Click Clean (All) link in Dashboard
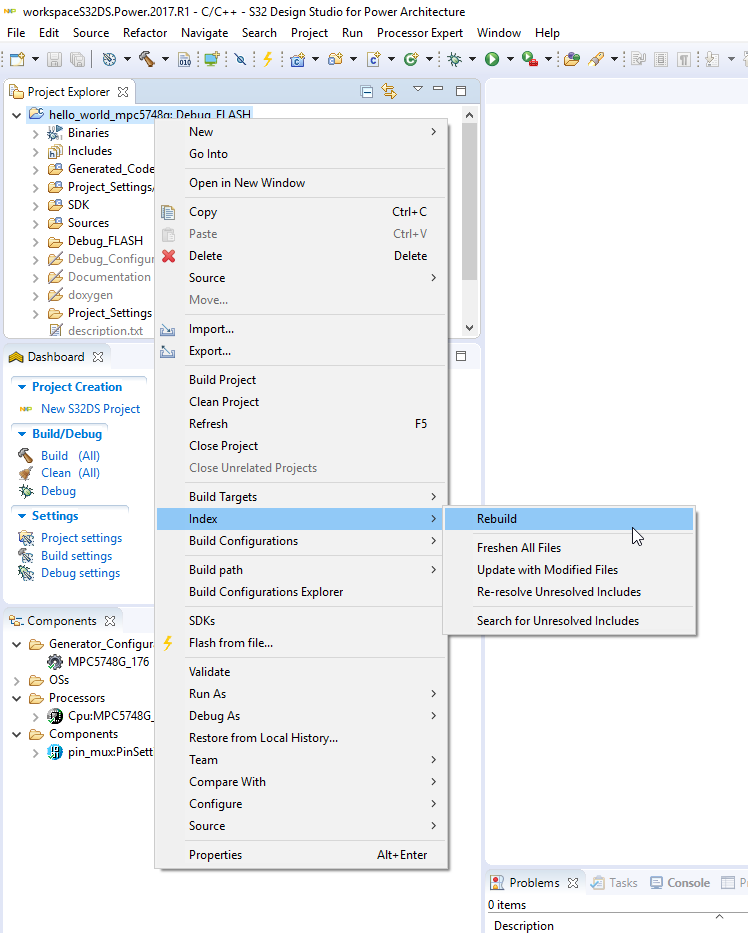 [x=70, y=473]
